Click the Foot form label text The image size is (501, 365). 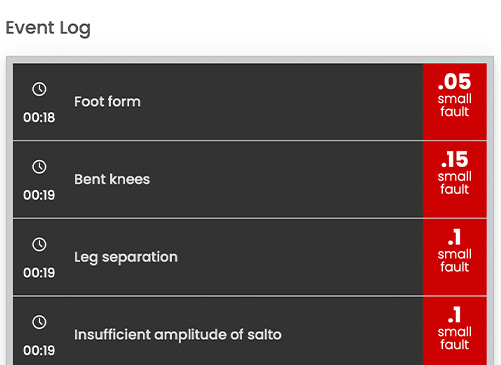107,102
